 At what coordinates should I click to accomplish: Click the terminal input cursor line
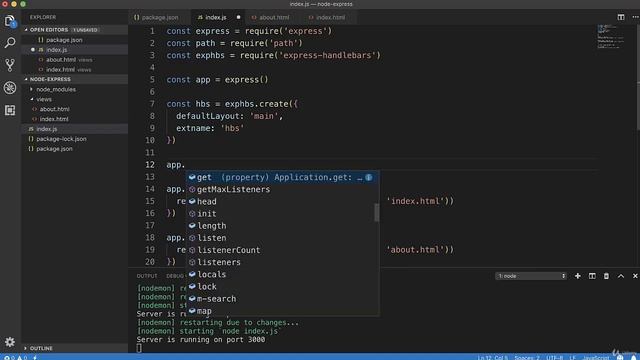pyautogui.click(x=139, y=348)
